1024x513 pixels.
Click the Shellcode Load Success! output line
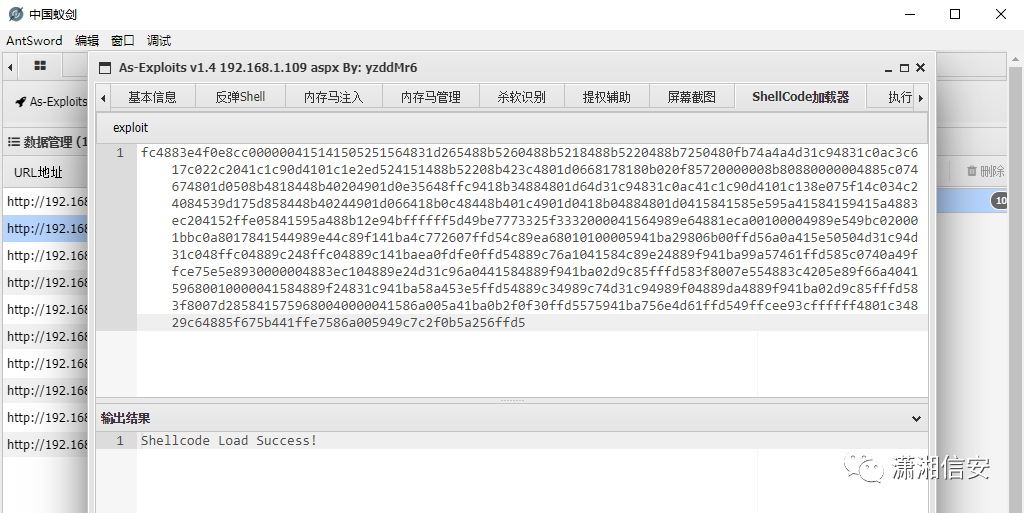coord(229,441)
